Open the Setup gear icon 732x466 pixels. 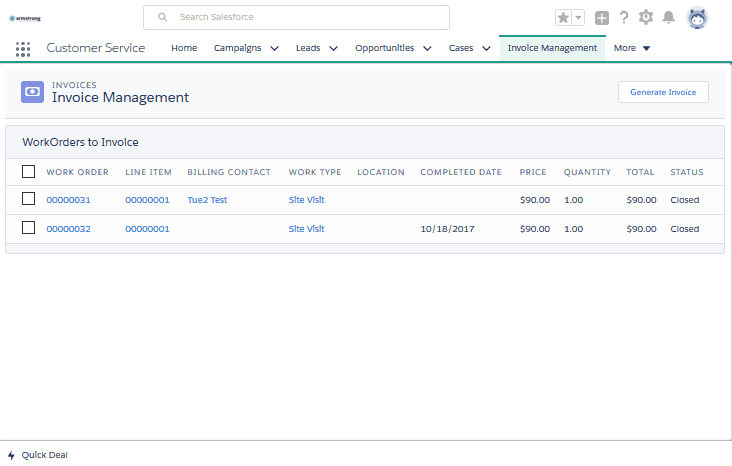pos(646,17)
